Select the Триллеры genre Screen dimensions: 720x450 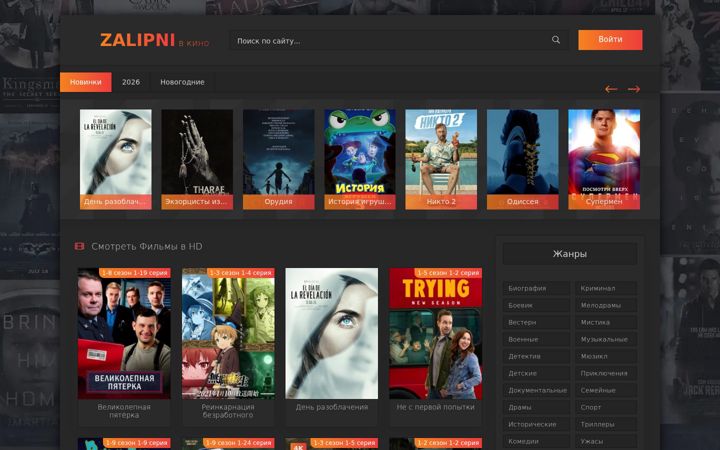pyautogui.click(x=606, y=424)
